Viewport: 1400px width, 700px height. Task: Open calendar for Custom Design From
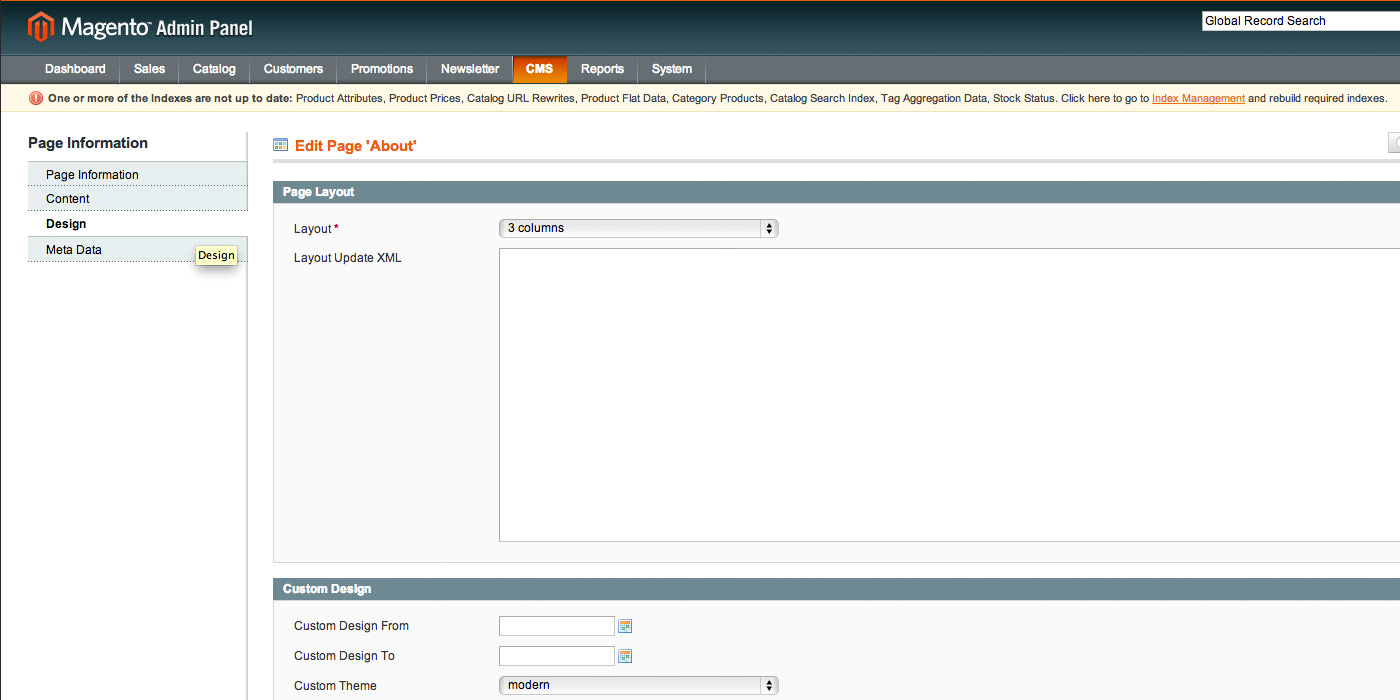click(x=625, y=626)
